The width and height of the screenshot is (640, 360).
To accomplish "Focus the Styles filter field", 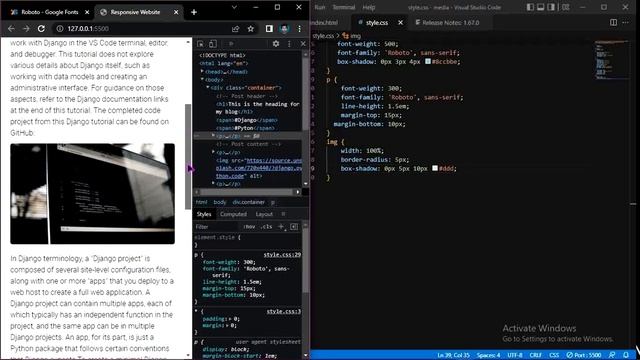I will click(x=216, y=227).
